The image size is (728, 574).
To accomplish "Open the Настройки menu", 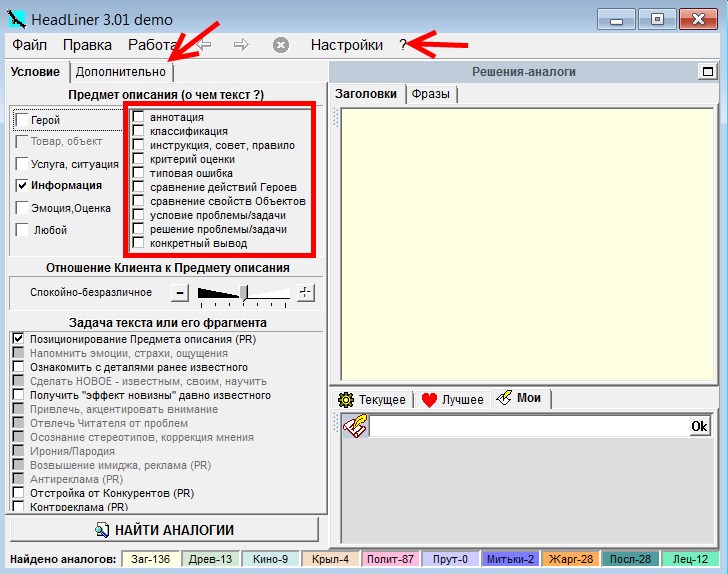I will point(347,45).
